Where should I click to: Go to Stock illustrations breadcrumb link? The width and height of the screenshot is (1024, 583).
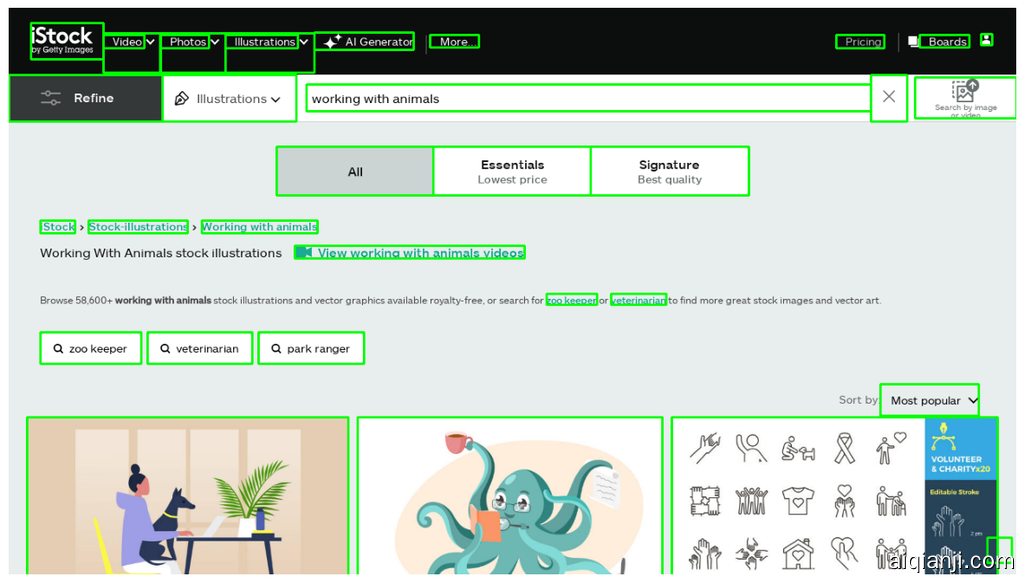[x=138, y=227]
